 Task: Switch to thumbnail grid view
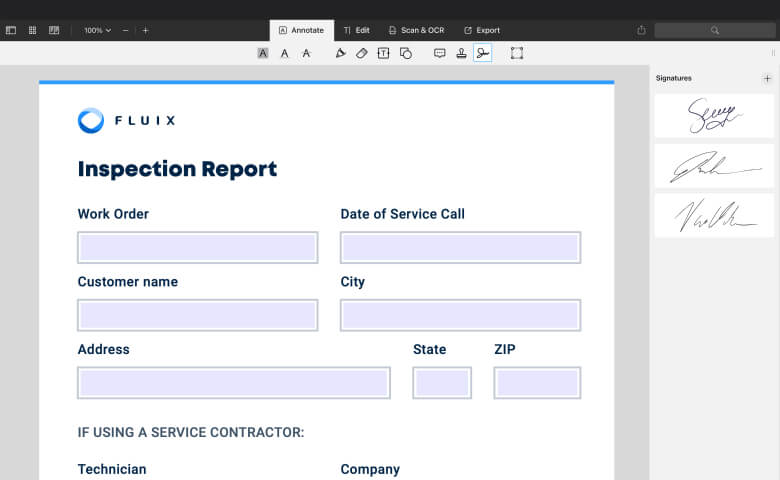33,30
